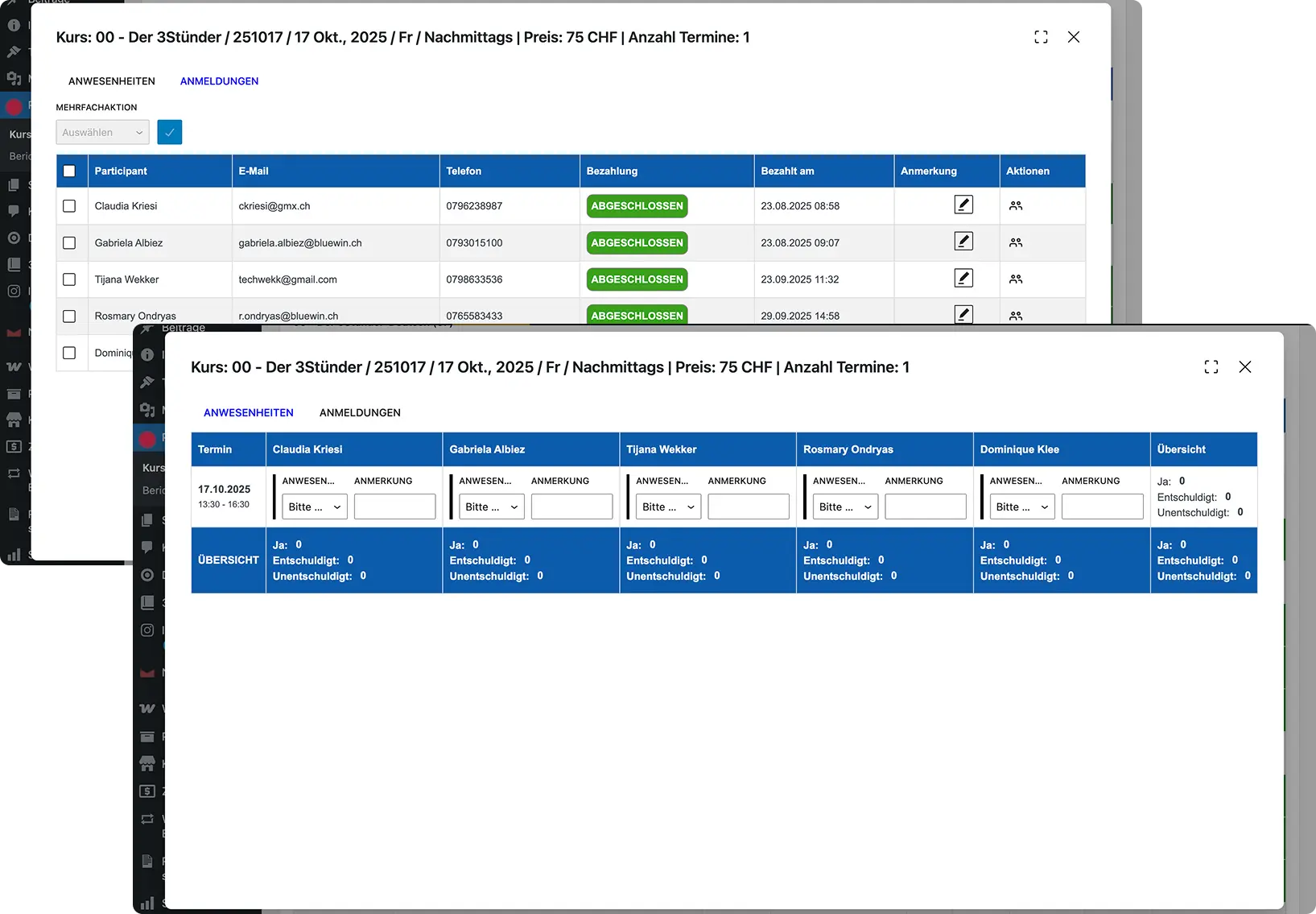The height and width of the screenshot is (914, 1316).
Task: Switch to the ANWESENHEITEN tab in the top dialog
Action: tap(112, 81)
